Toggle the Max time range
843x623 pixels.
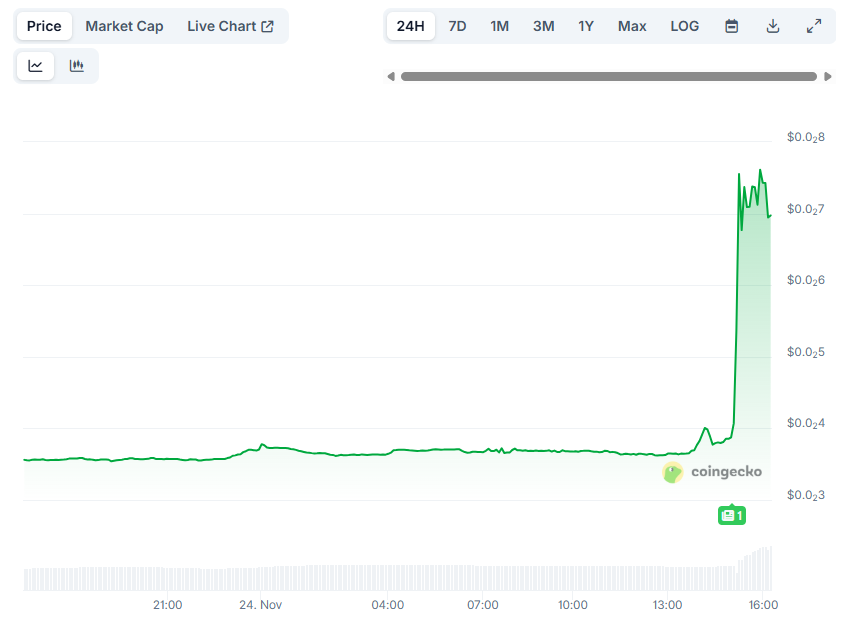pyautogui.click(x=631, y=26)
